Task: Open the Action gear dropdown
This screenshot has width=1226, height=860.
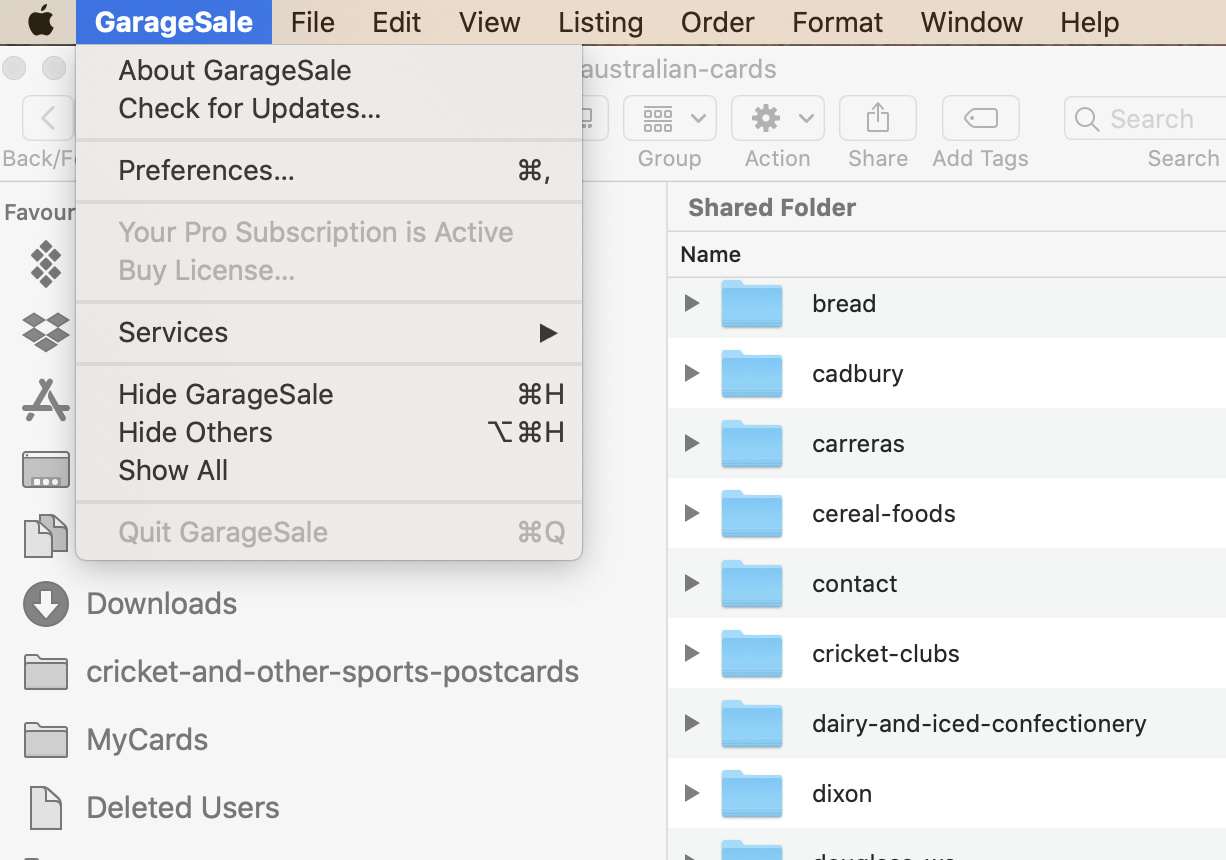Action: [777, 119]
